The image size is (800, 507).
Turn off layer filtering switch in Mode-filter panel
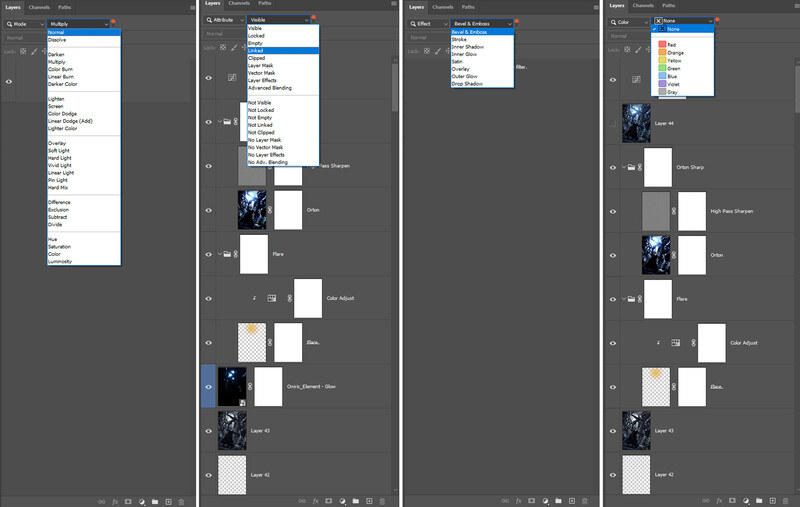click(x=113, y=22)
